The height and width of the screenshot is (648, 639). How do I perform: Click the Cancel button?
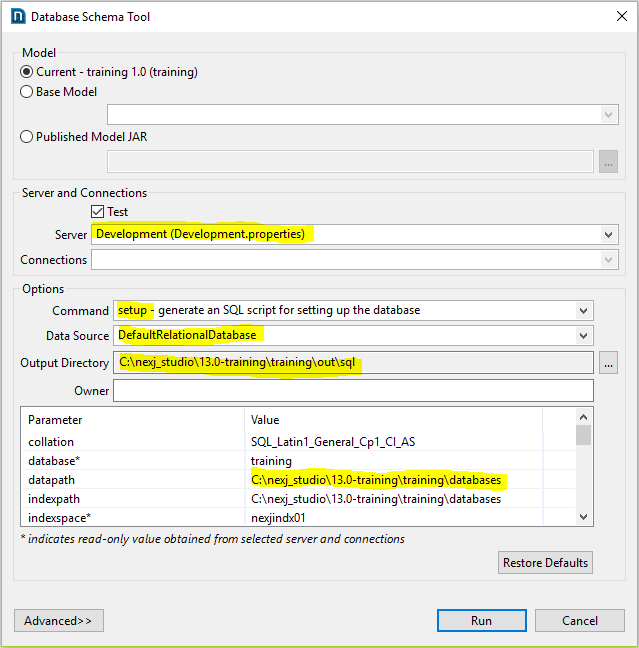[579, 620]
